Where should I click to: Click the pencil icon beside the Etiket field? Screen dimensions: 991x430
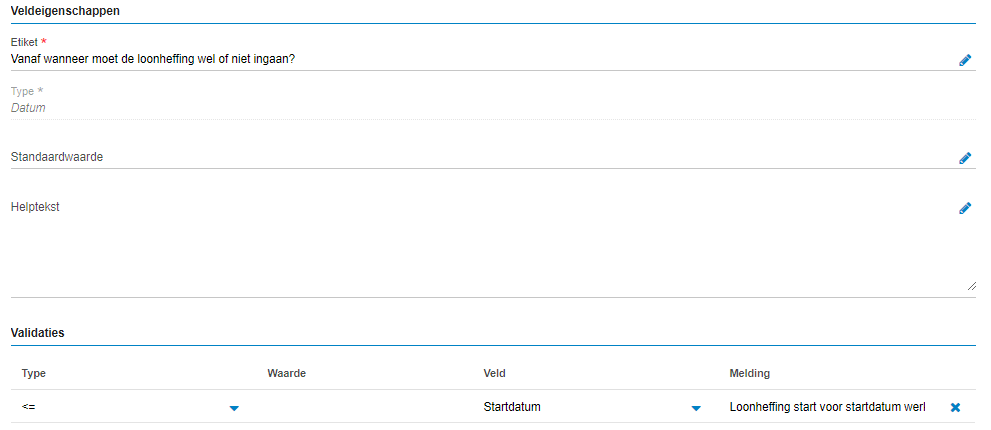coord(965,60)
